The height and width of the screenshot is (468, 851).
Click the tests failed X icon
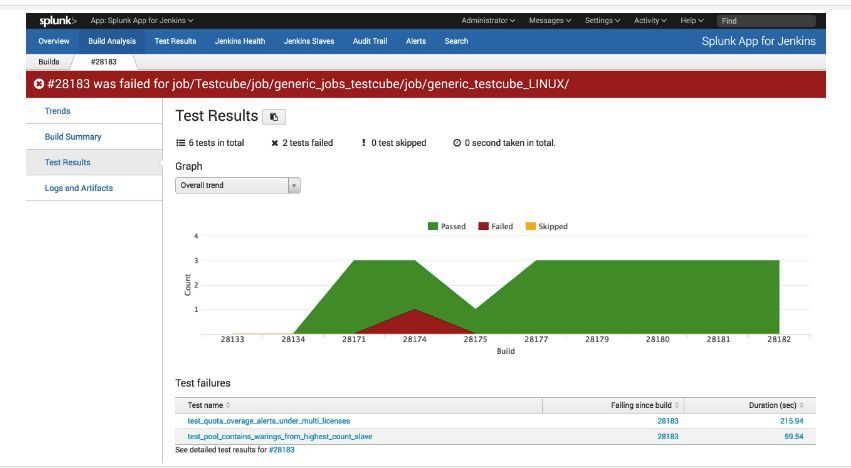point(275,143)
